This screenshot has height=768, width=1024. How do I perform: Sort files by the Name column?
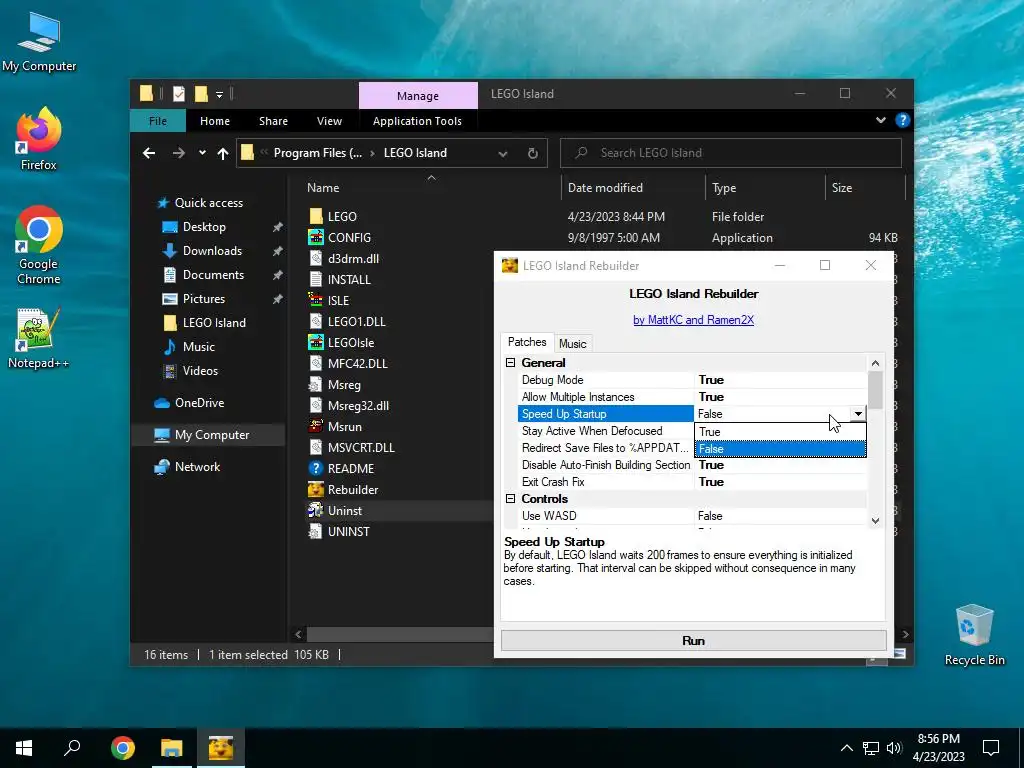(x=431, y=187)
